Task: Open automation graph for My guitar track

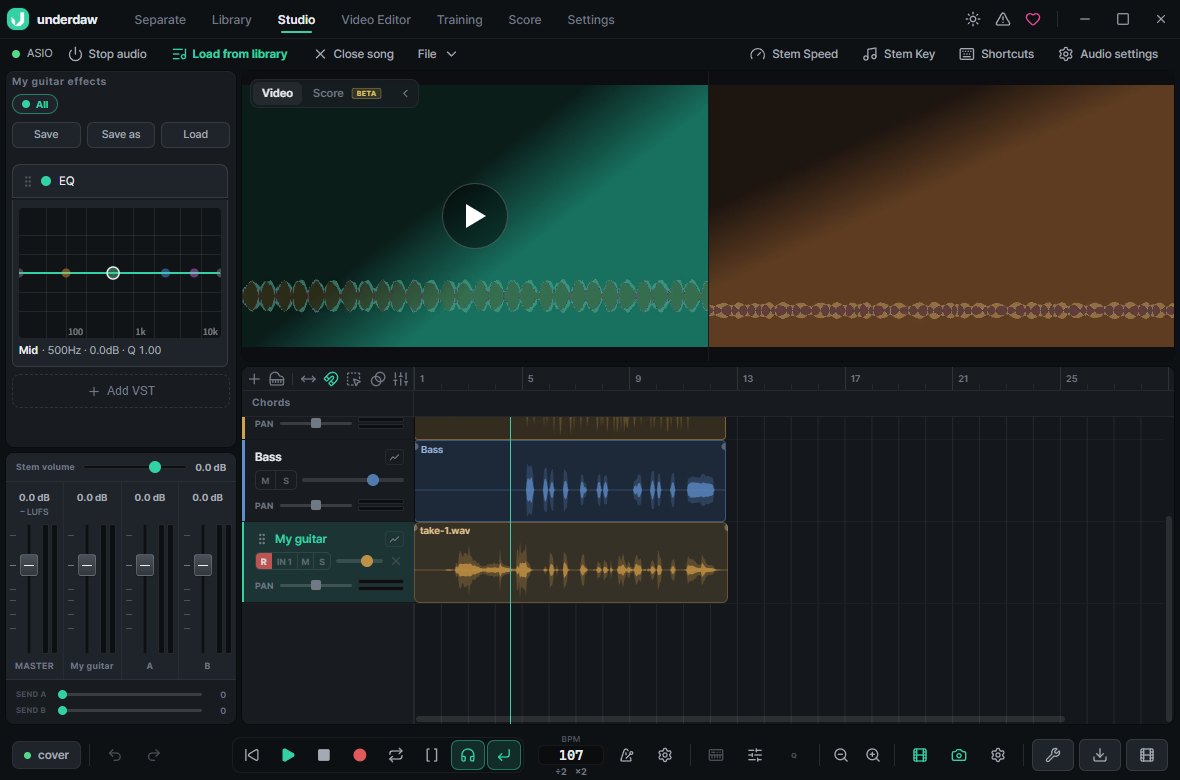Action: [x=394, y=539]
